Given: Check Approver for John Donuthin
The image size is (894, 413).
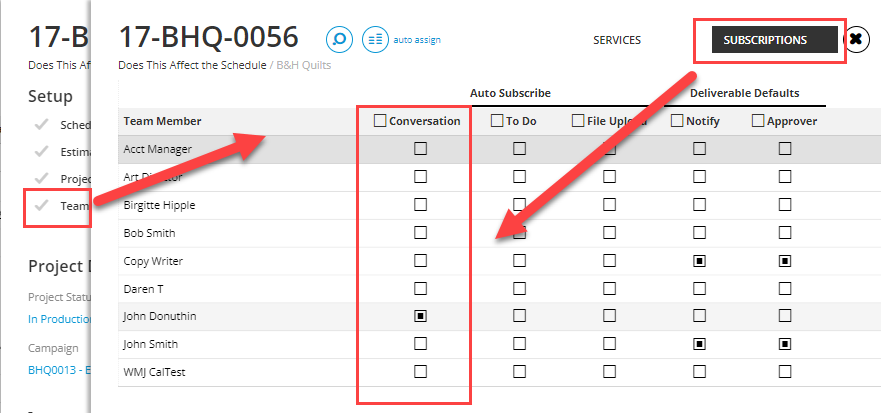Looking at the screenshot, I should pos(785,315).
